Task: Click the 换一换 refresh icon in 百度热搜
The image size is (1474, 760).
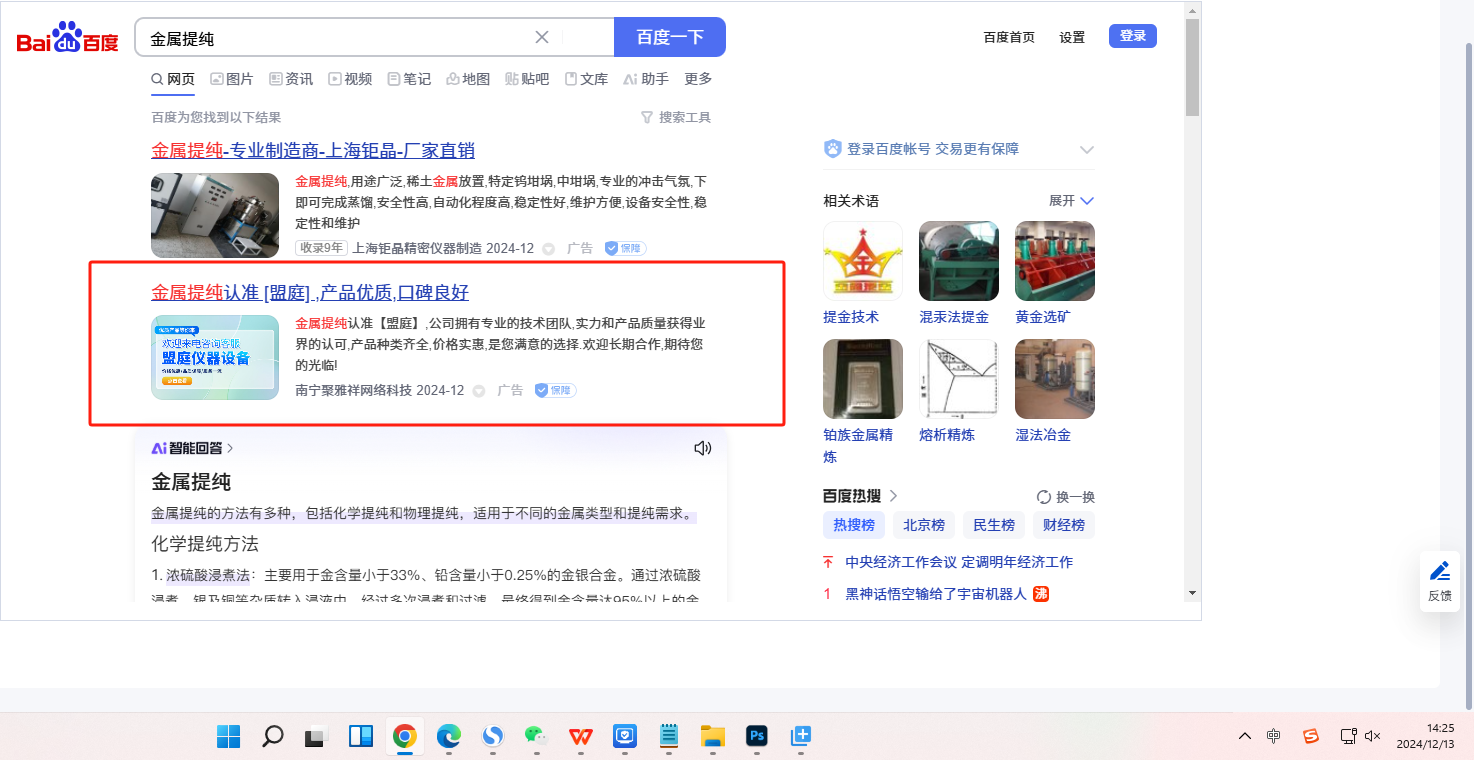Action: [x=1044, y=497]
